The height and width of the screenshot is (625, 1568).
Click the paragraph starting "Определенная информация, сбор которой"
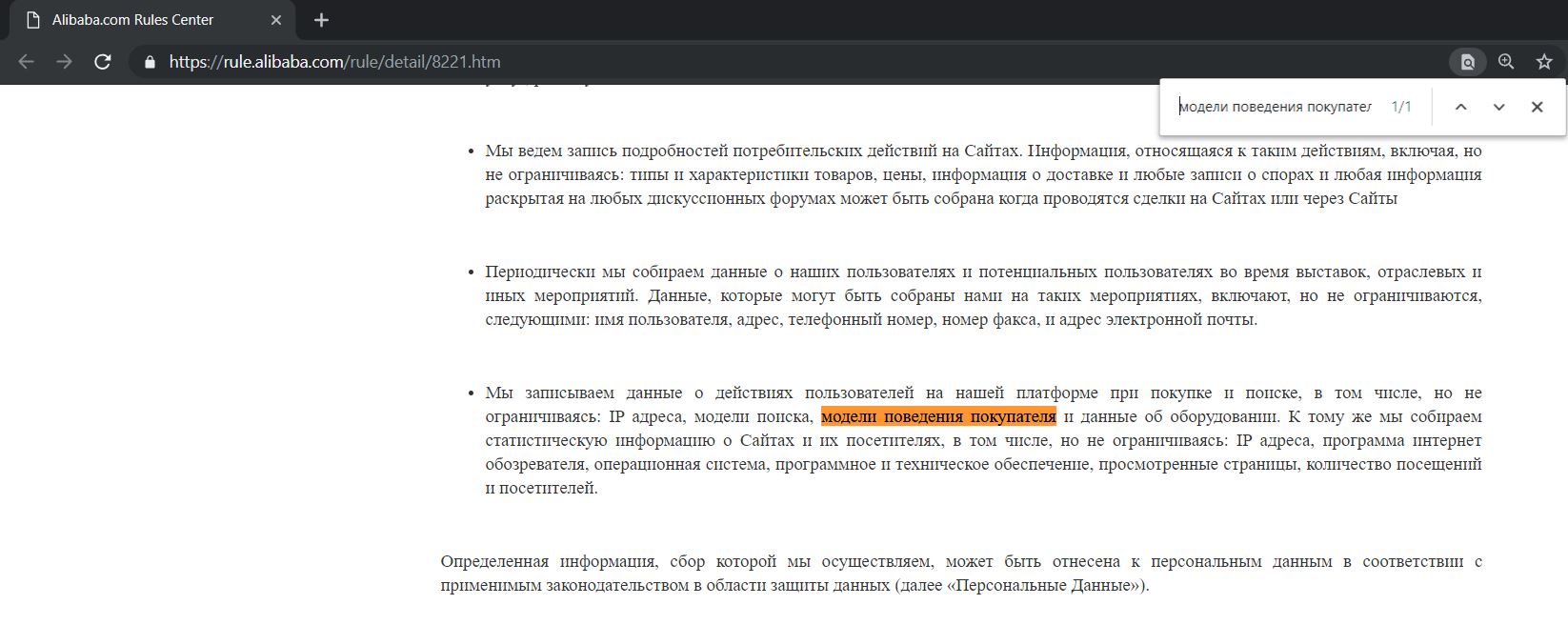coord(961,573)
